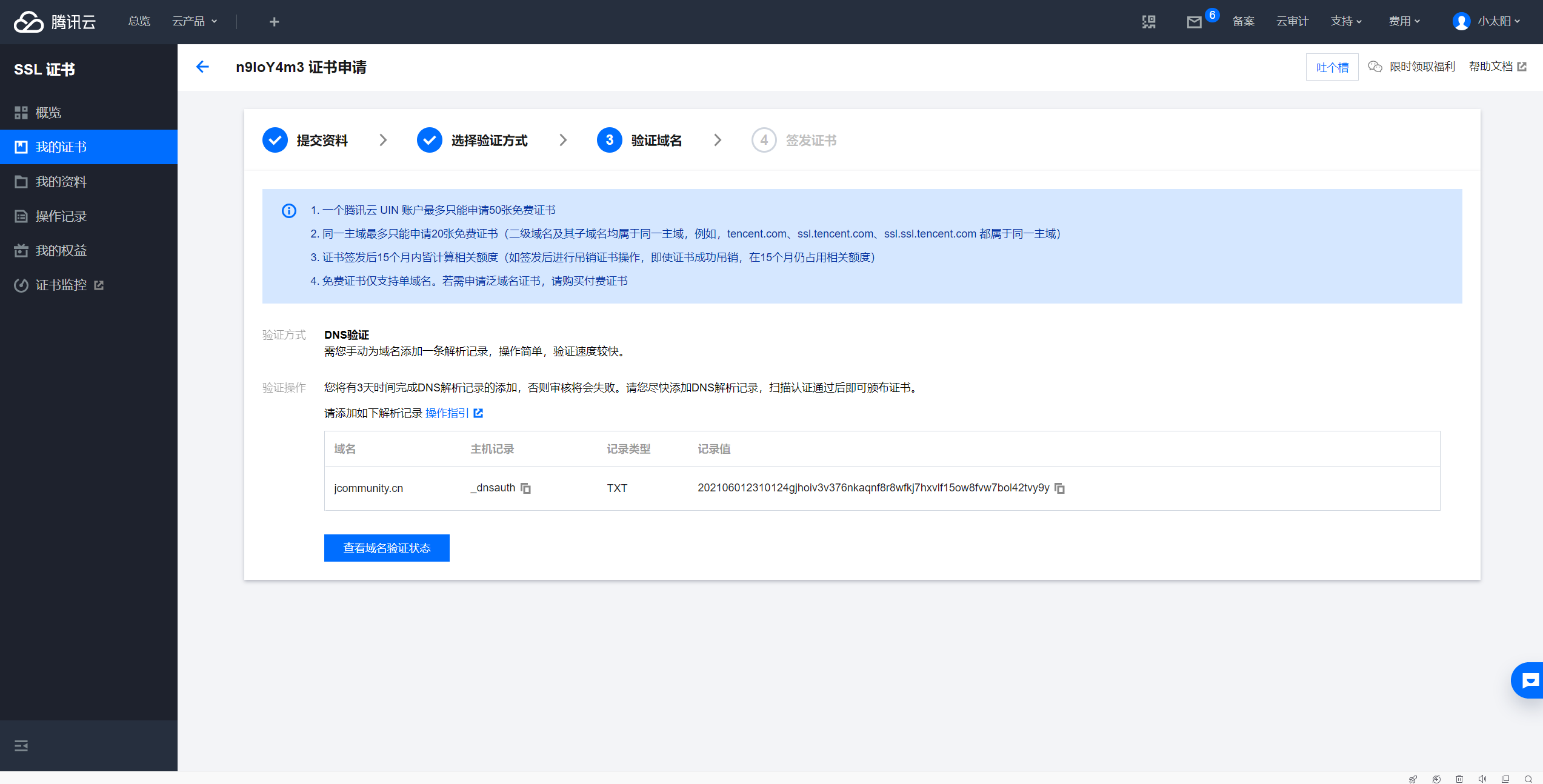The height and width of the screenshot is (784, 1543).
Task: Open 我的资料 from the sidebar
Action: 61,181
